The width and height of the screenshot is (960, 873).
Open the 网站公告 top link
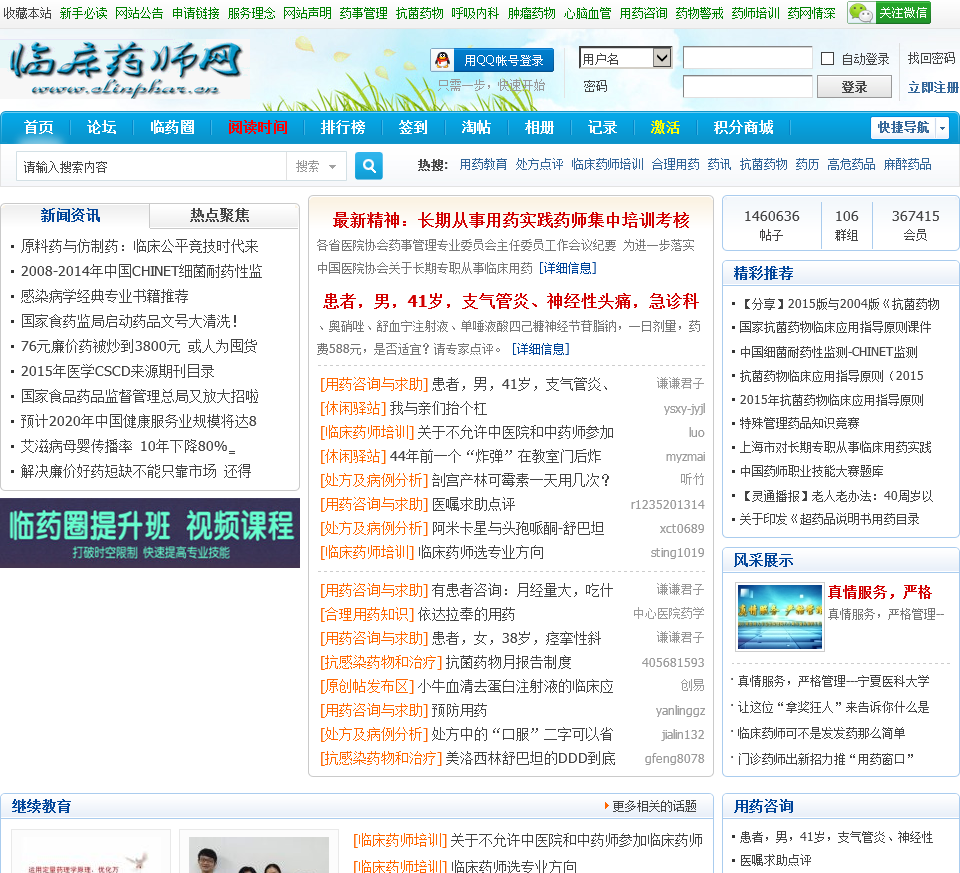(x=139, y=13)
